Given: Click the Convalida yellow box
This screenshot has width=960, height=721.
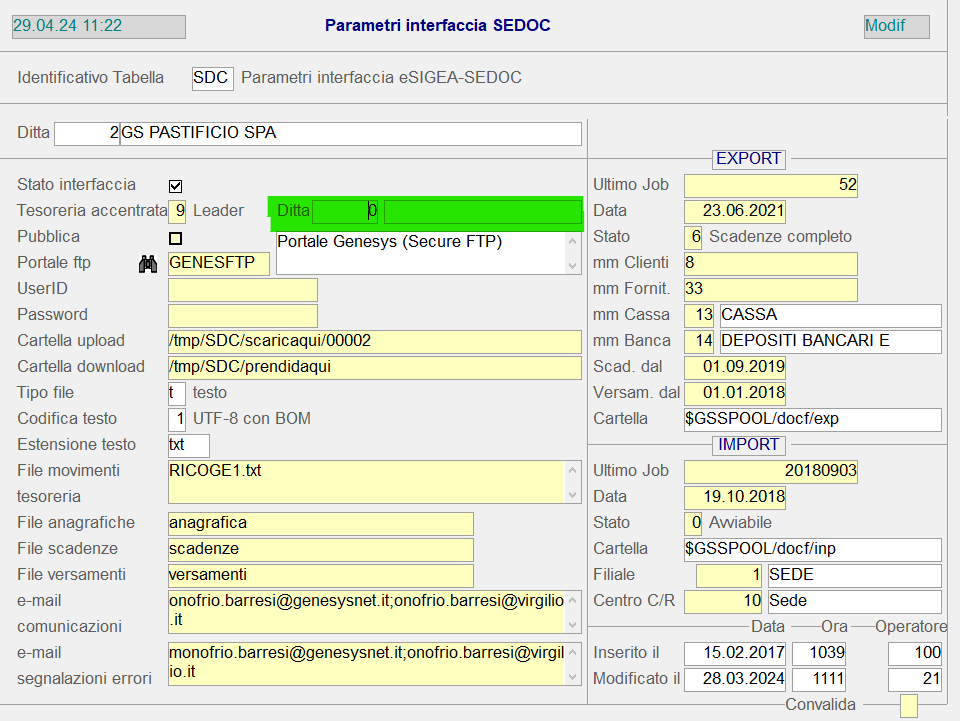Looking at the screenshot, I should [x=908, y=706].
